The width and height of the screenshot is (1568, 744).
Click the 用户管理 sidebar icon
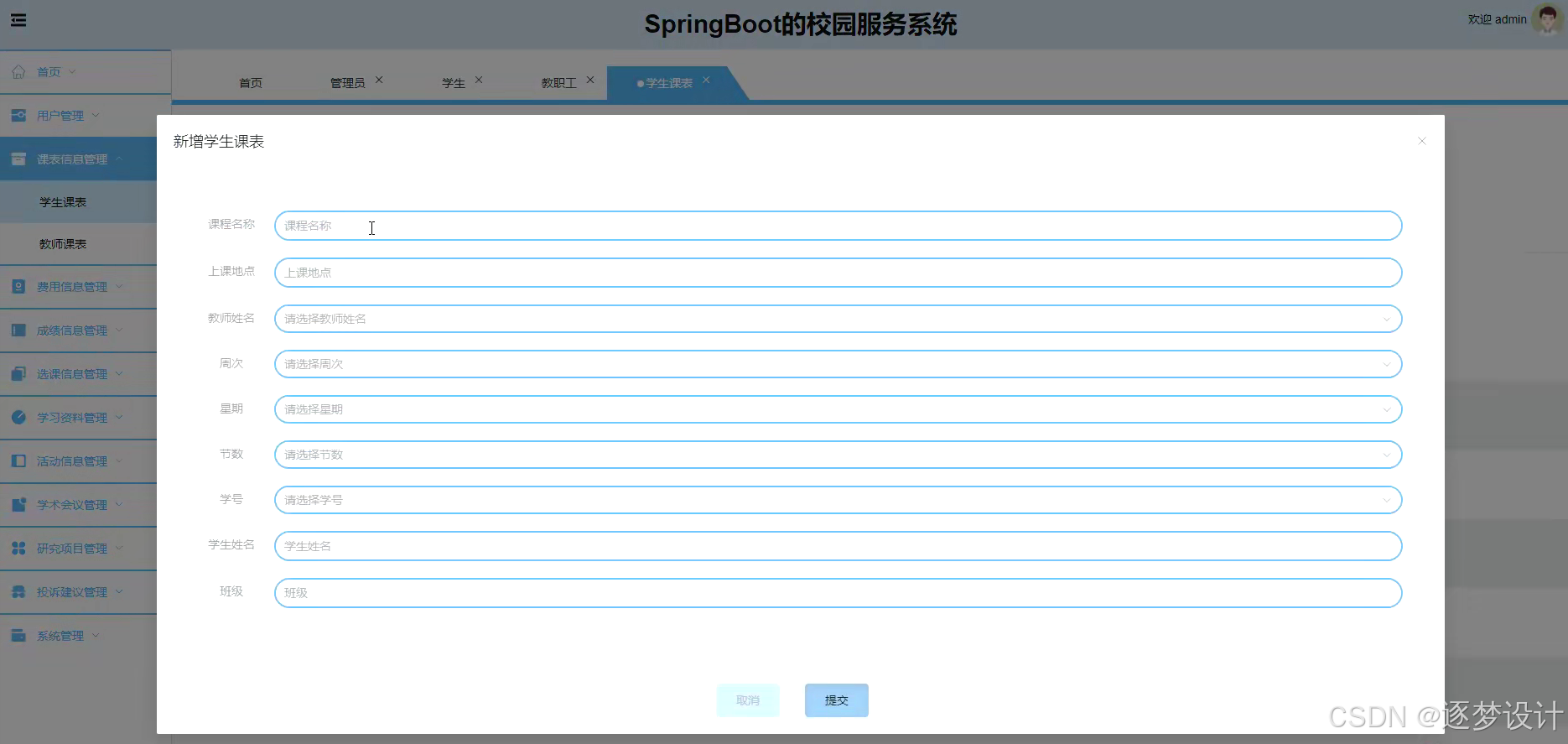[x=18, y=116]
